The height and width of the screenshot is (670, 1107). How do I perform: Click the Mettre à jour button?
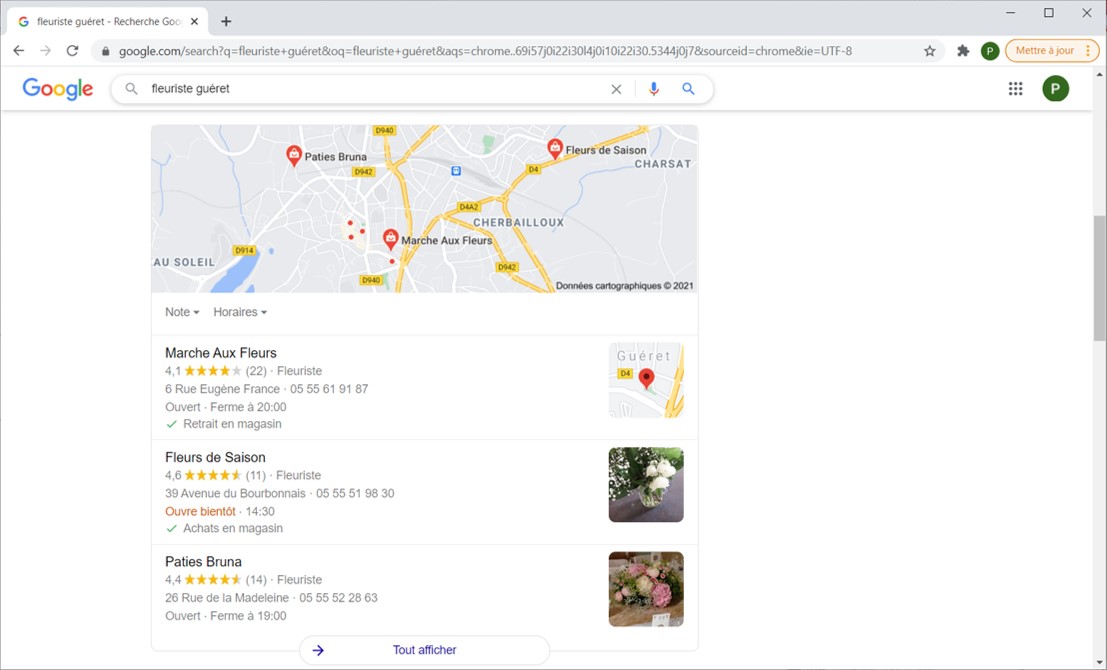[1044, 51]
